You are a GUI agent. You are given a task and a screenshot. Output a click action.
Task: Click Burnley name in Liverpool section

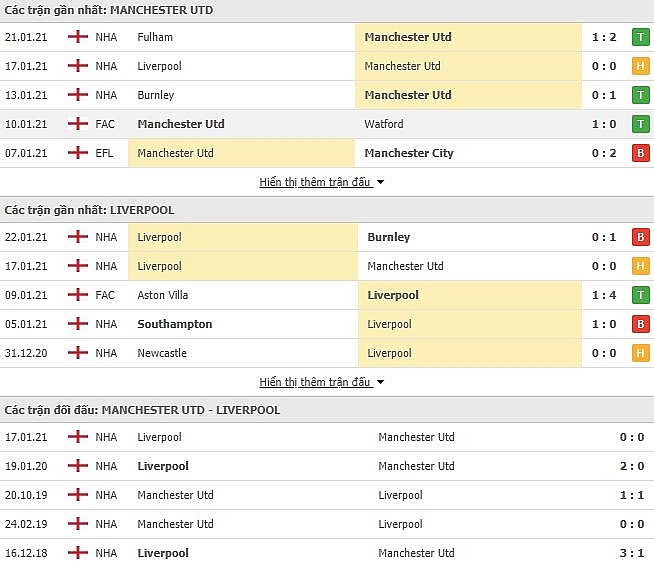coord(389,237)
